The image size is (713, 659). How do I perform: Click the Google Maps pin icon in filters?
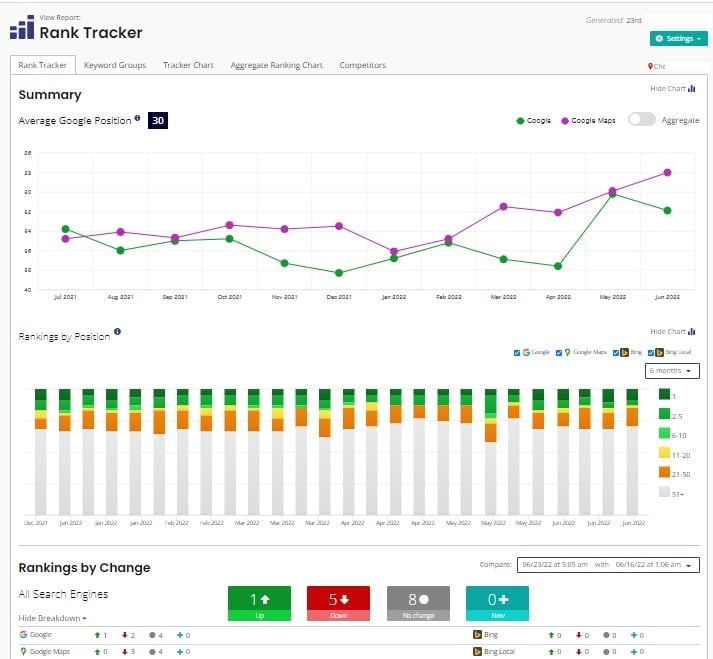click(x=567, y=352)
